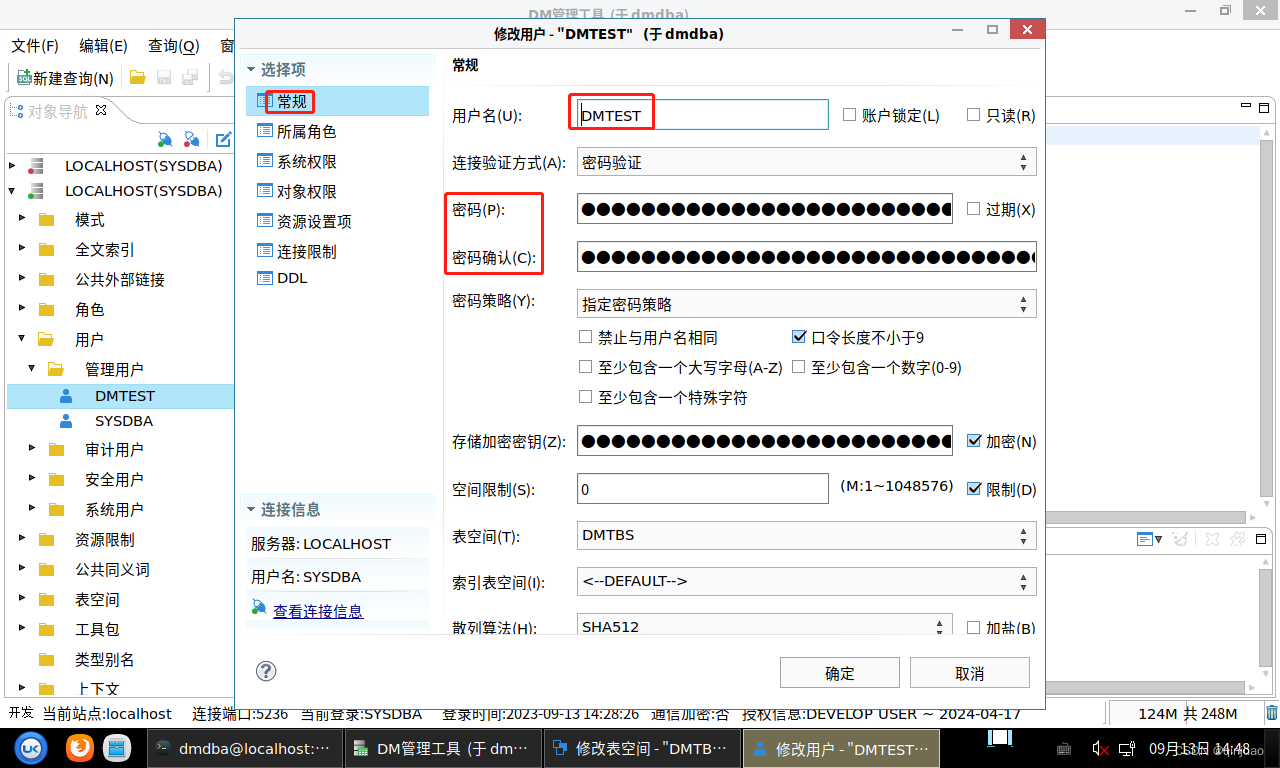Switch to 修改表空间 taskbar window
This screenshot has width=1280, height=768.
coord(642,748)
